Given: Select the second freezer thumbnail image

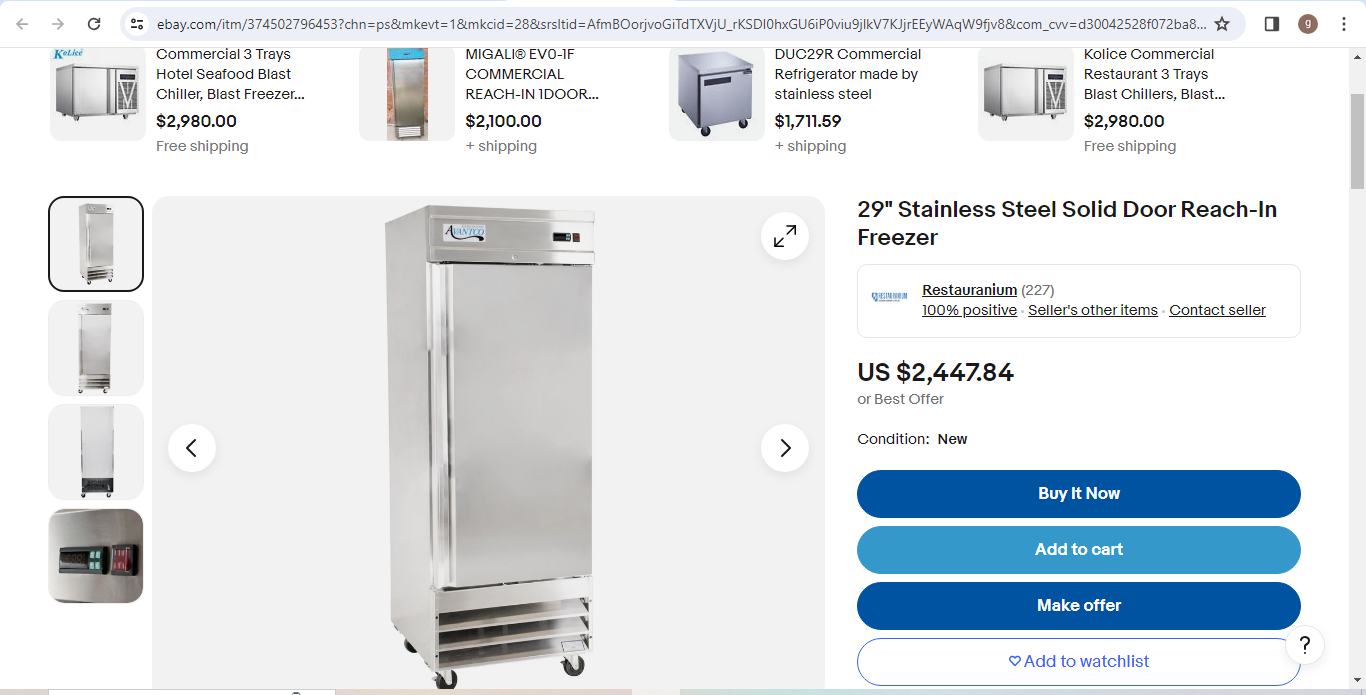Looking at the screenshot, I should pyautogui.click(x=96, y=348).
